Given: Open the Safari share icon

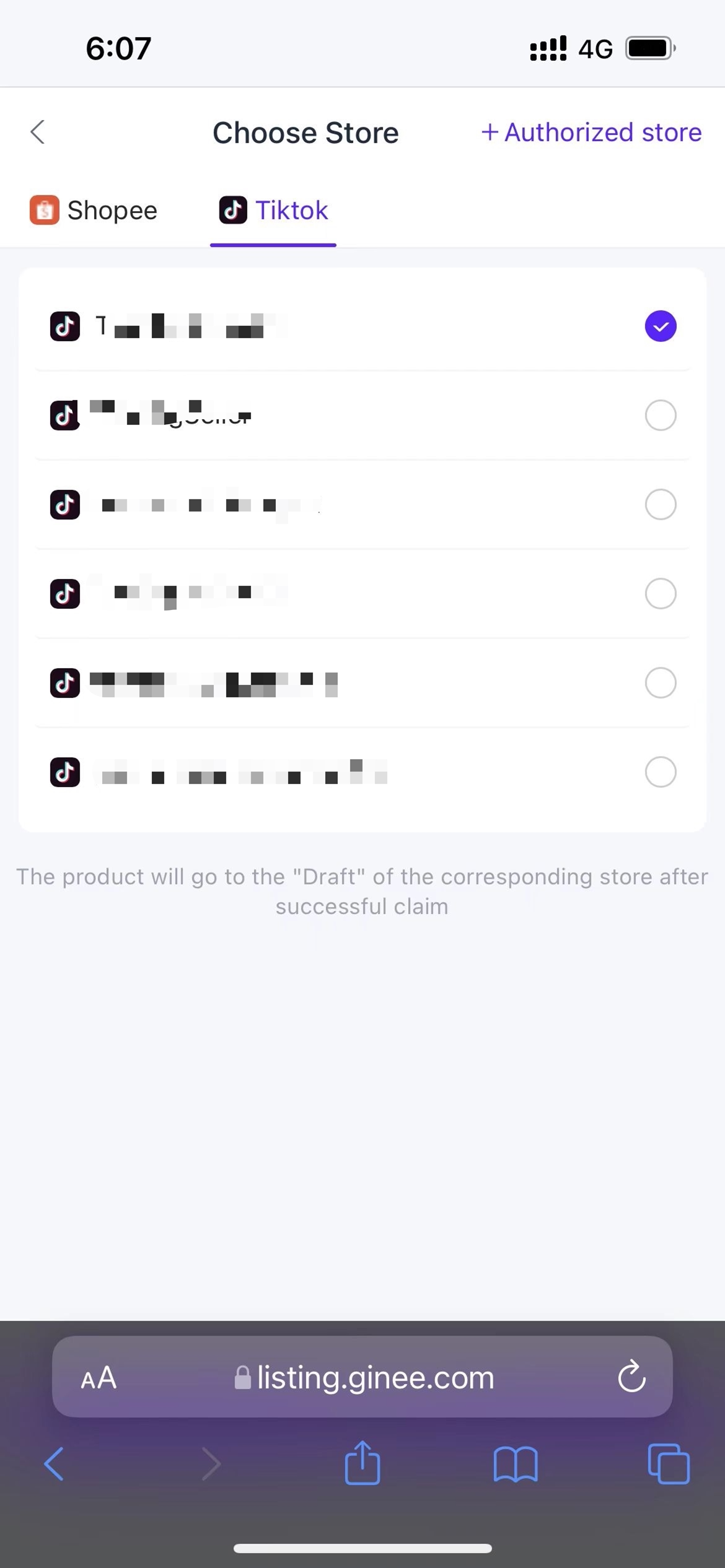Looking at the screenshot, I should pyautogui.click(x=362, y=1463).
